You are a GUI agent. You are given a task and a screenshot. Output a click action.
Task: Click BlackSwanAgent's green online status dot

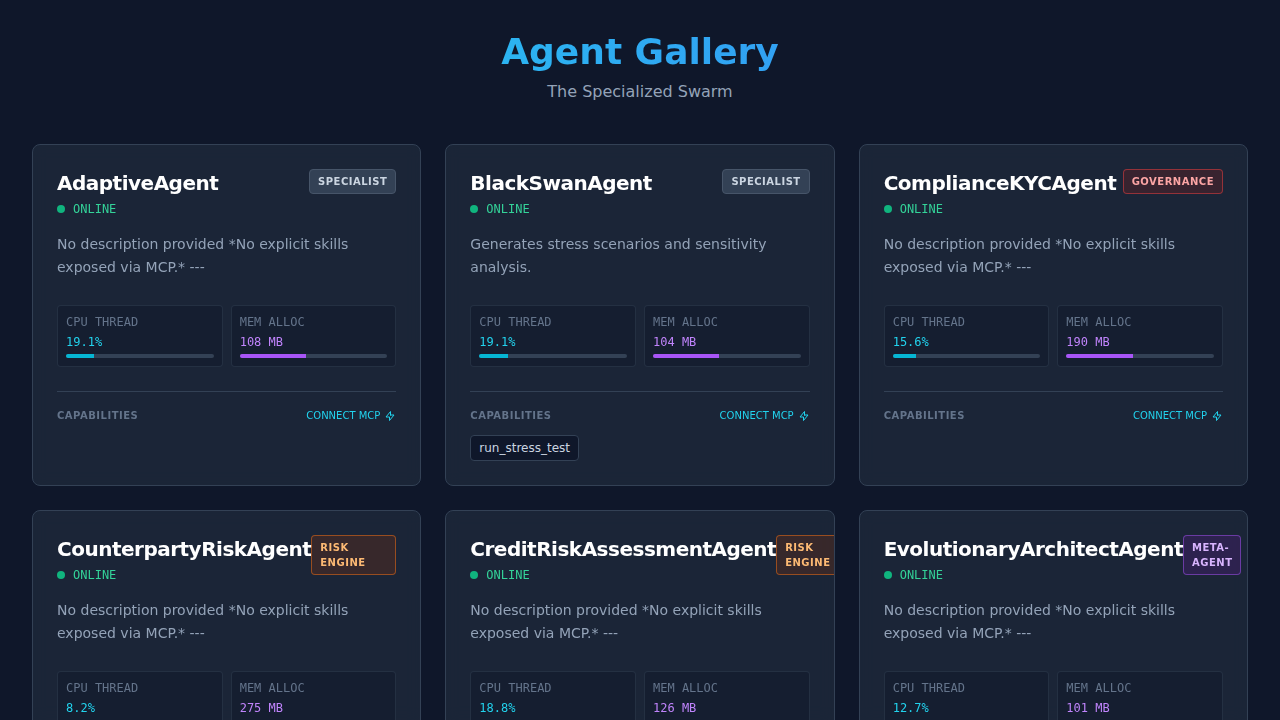pyautogui.click(x=474, y=209)
